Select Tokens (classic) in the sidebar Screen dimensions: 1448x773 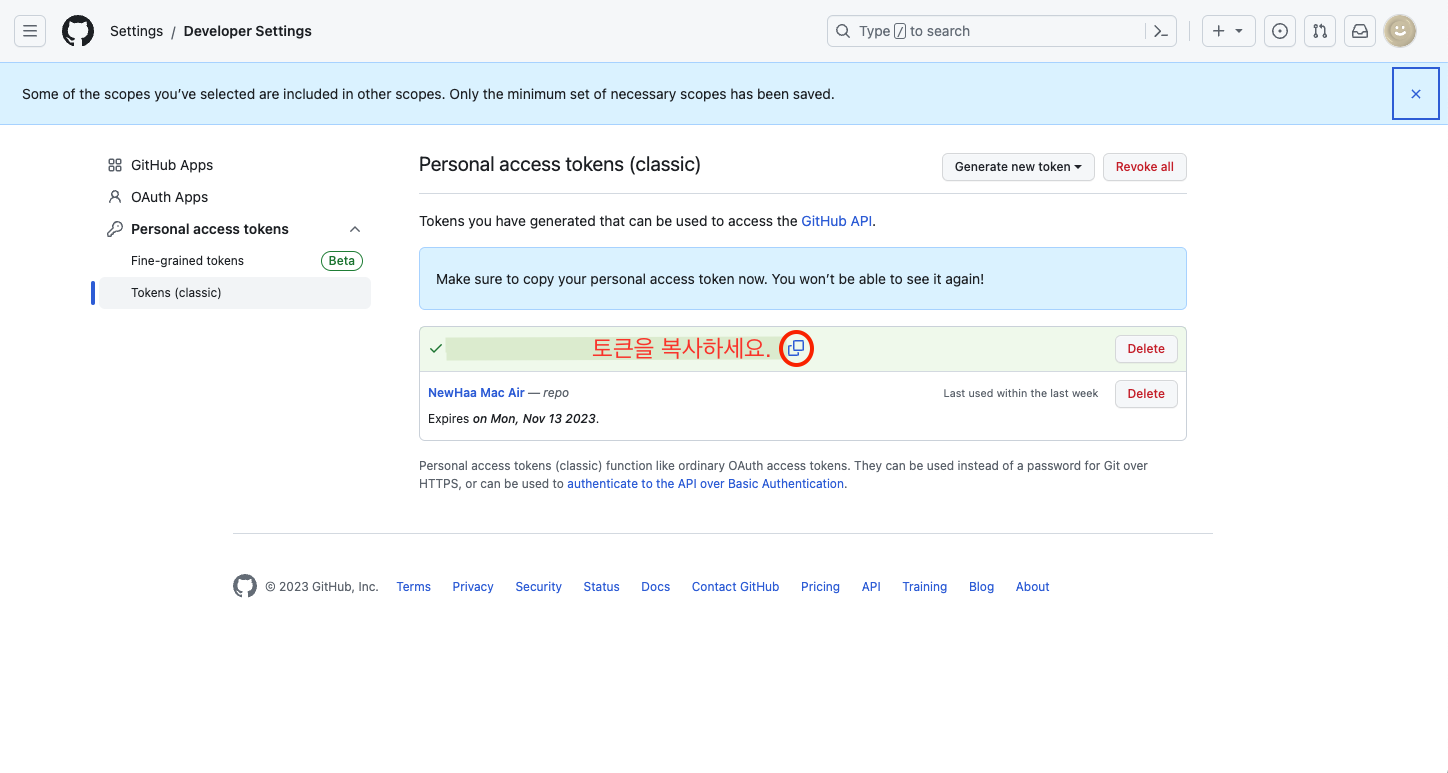click(235, 293)
